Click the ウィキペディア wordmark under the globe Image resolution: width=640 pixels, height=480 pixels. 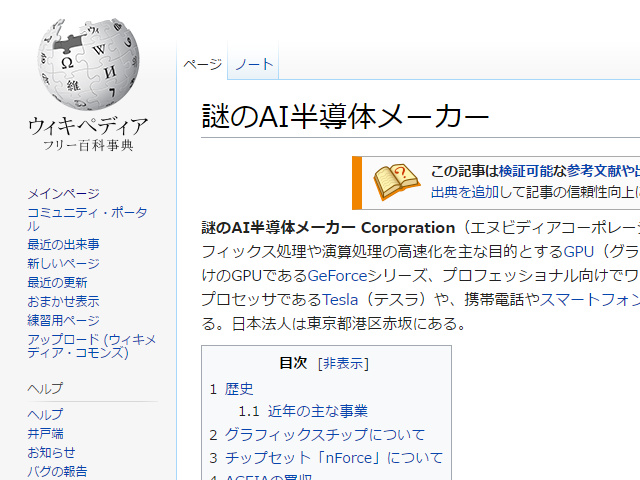[x=88, y=126]
